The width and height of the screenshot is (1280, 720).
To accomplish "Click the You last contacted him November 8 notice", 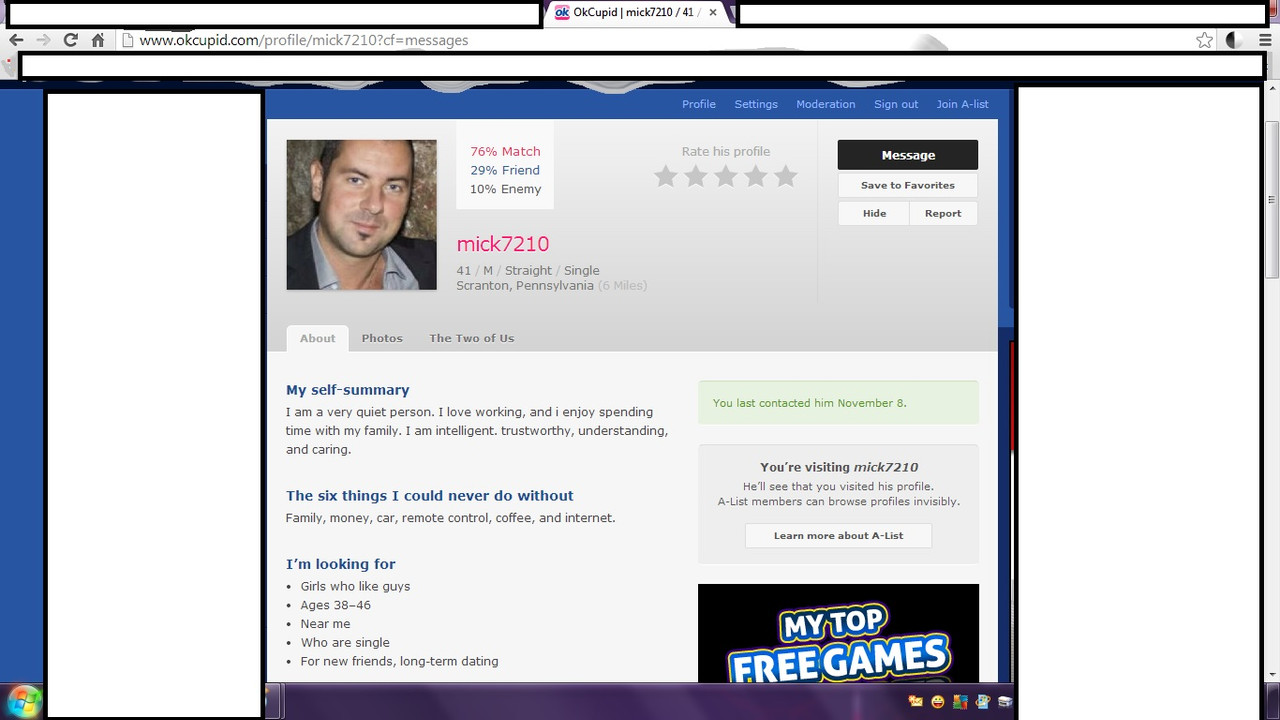I will tap(838, 403).
